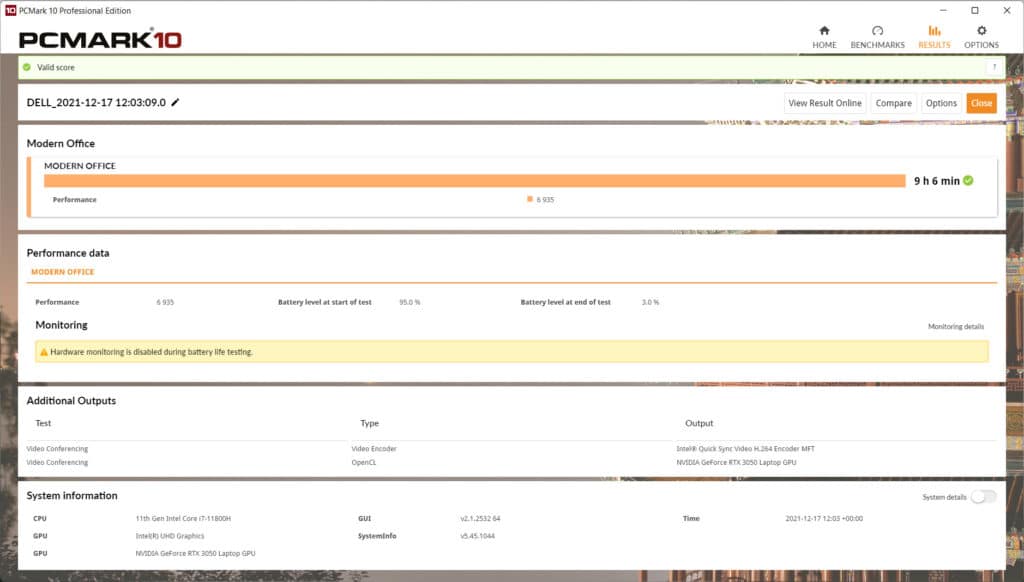The image size is (1024, 582).
Task: Maximize the PCMark 10 window
Action: 974,10
